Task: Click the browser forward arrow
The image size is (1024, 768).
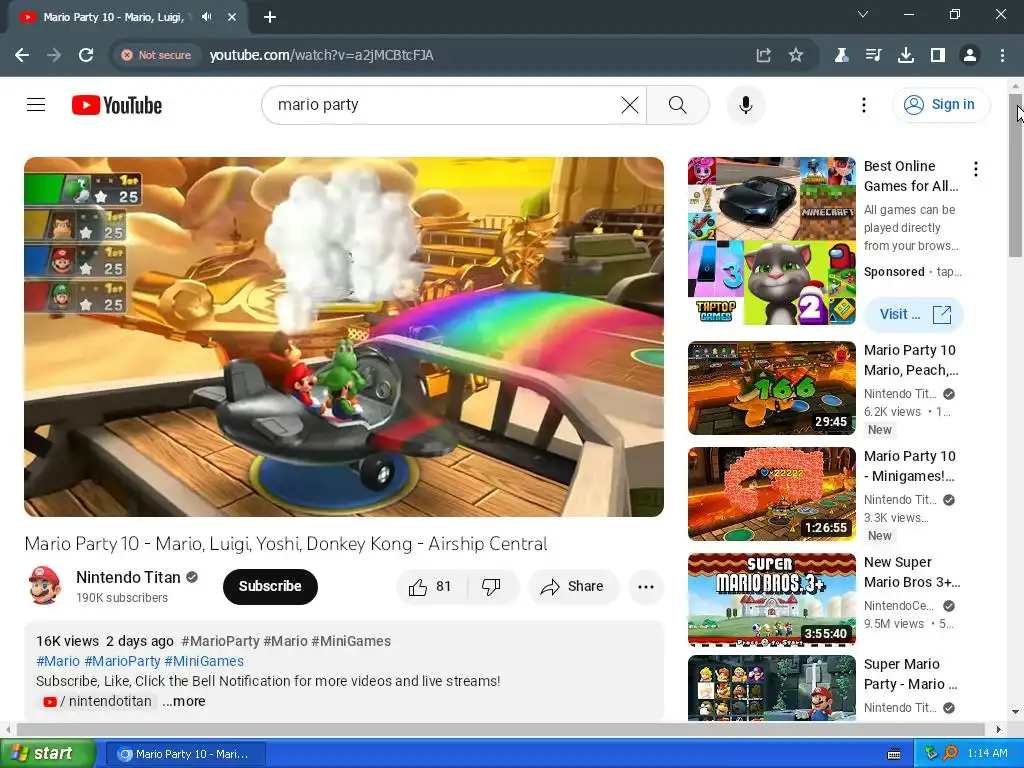Action: [x=54, y=56]
